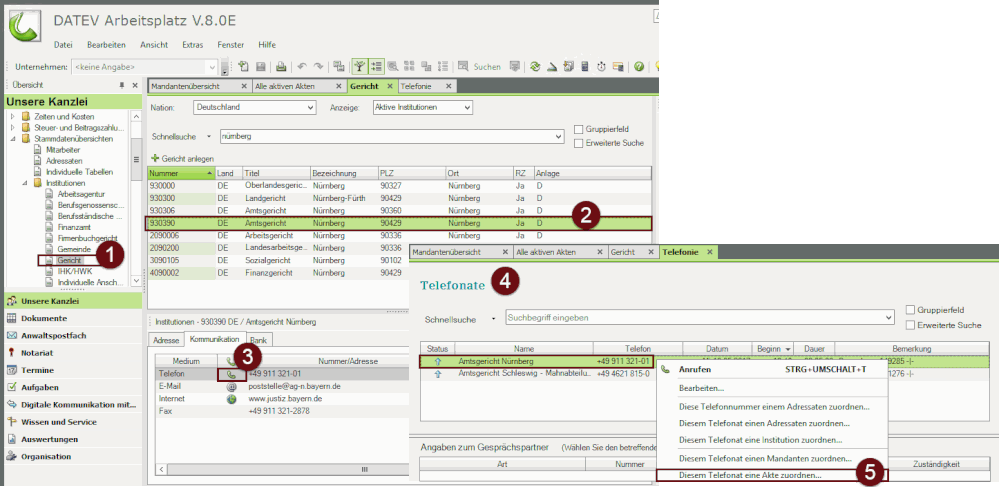Click the help question mark toolbar icon
999x487 pixels.
click(x=638, y=66)
